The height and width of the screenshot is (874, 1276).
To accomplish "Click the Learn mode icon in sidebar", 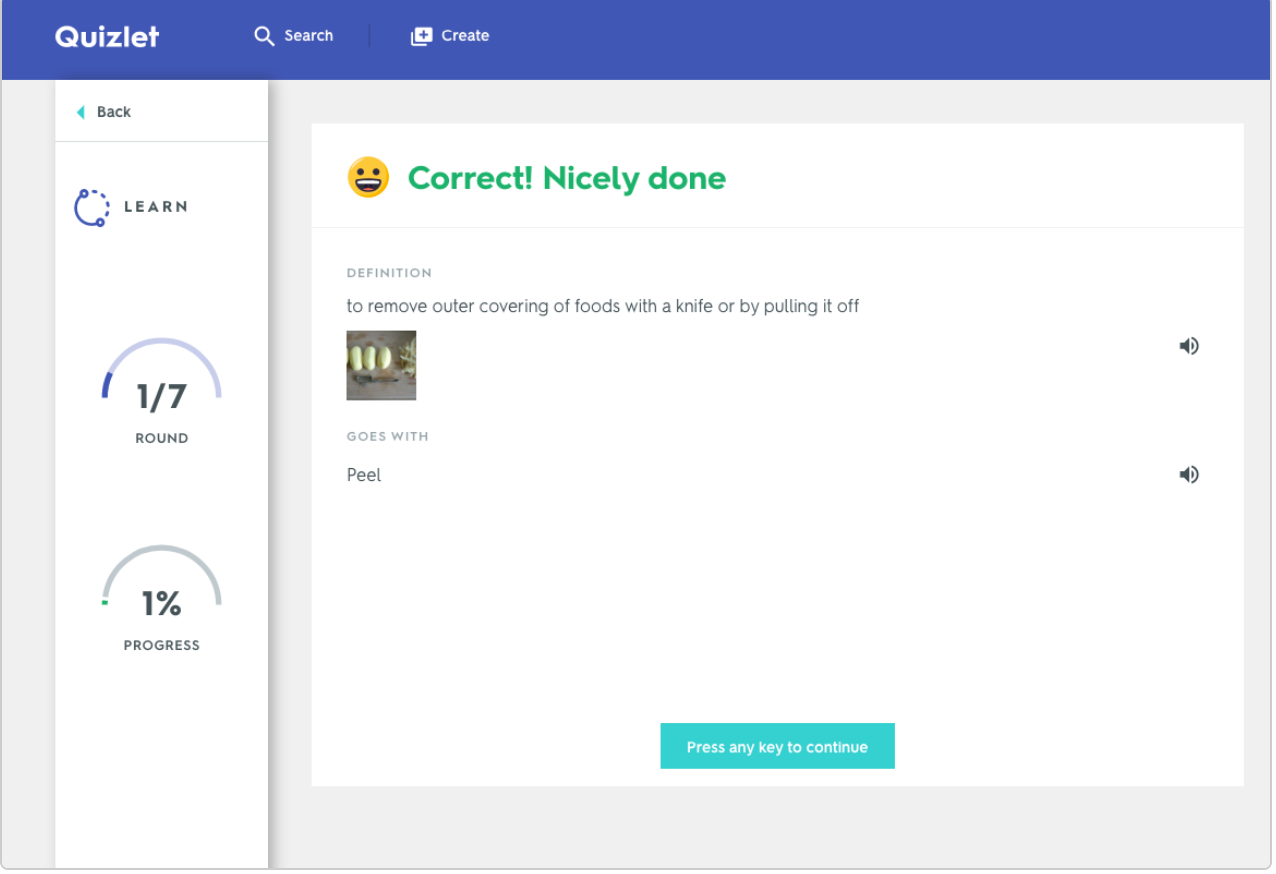I will pos(91,207).
